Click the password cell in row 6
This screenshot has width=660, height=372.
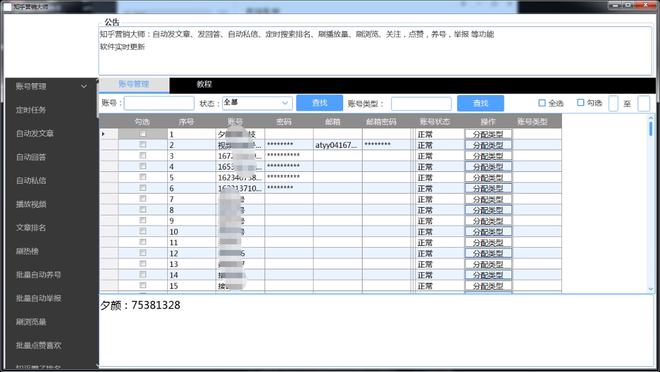pos(289,188)
